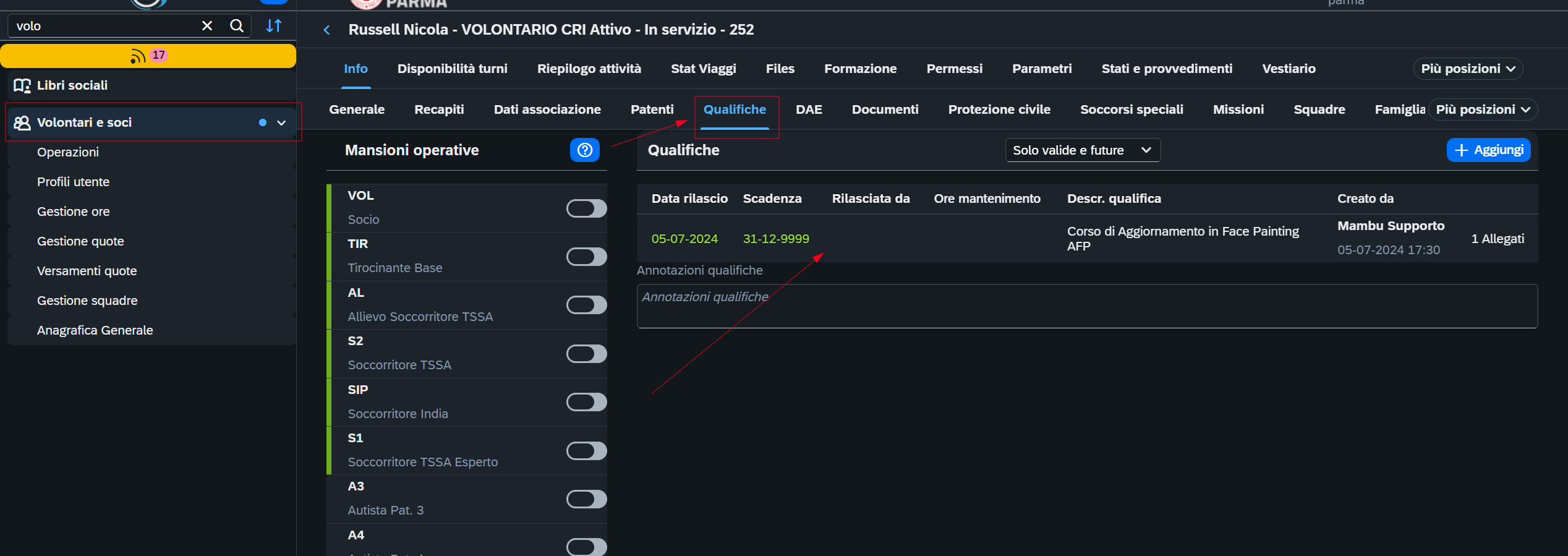The width and height of the screenshot is (1568, 556).
Task: Enable the TIR Tirocinante Base switch
Action: [x=586, y=257]
